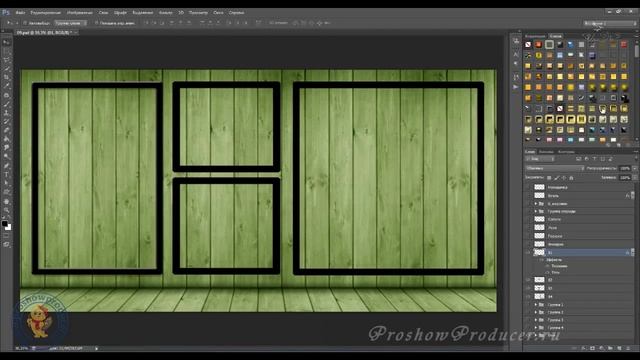640x360 pixels.
Task: Expand the Группа 1 folder
Action: point(536,304)
